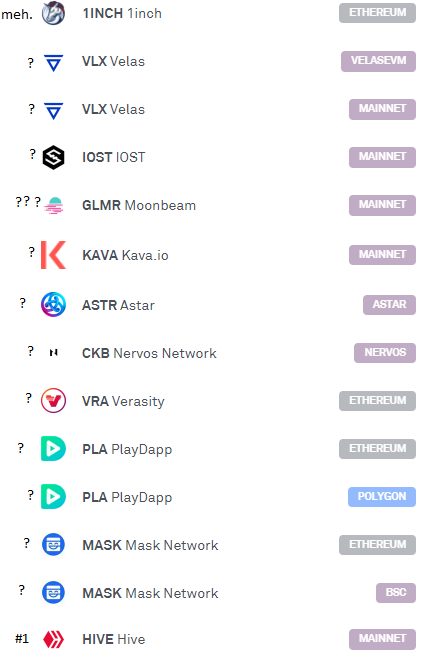Click the IOST hexagon logo icon

click(x=53, y=157)
